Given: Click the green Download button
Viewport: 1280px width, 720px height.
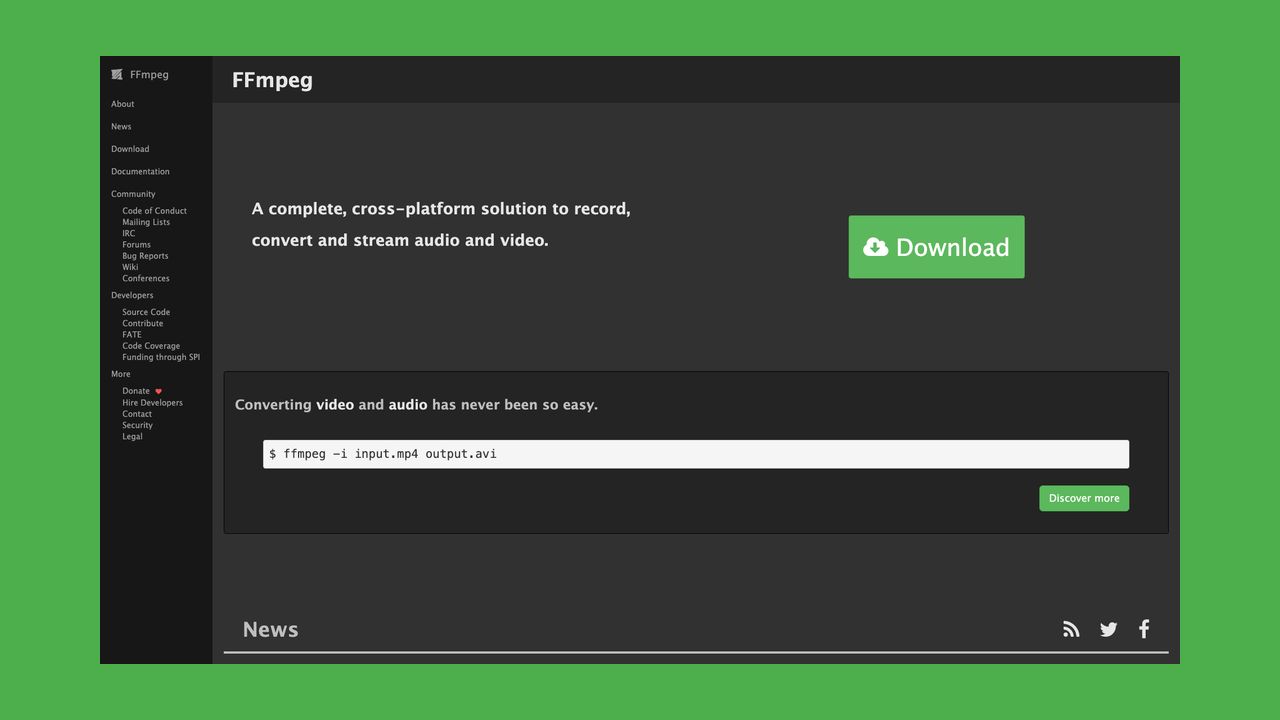Looking at the screenshot, I should click(936, 247).
